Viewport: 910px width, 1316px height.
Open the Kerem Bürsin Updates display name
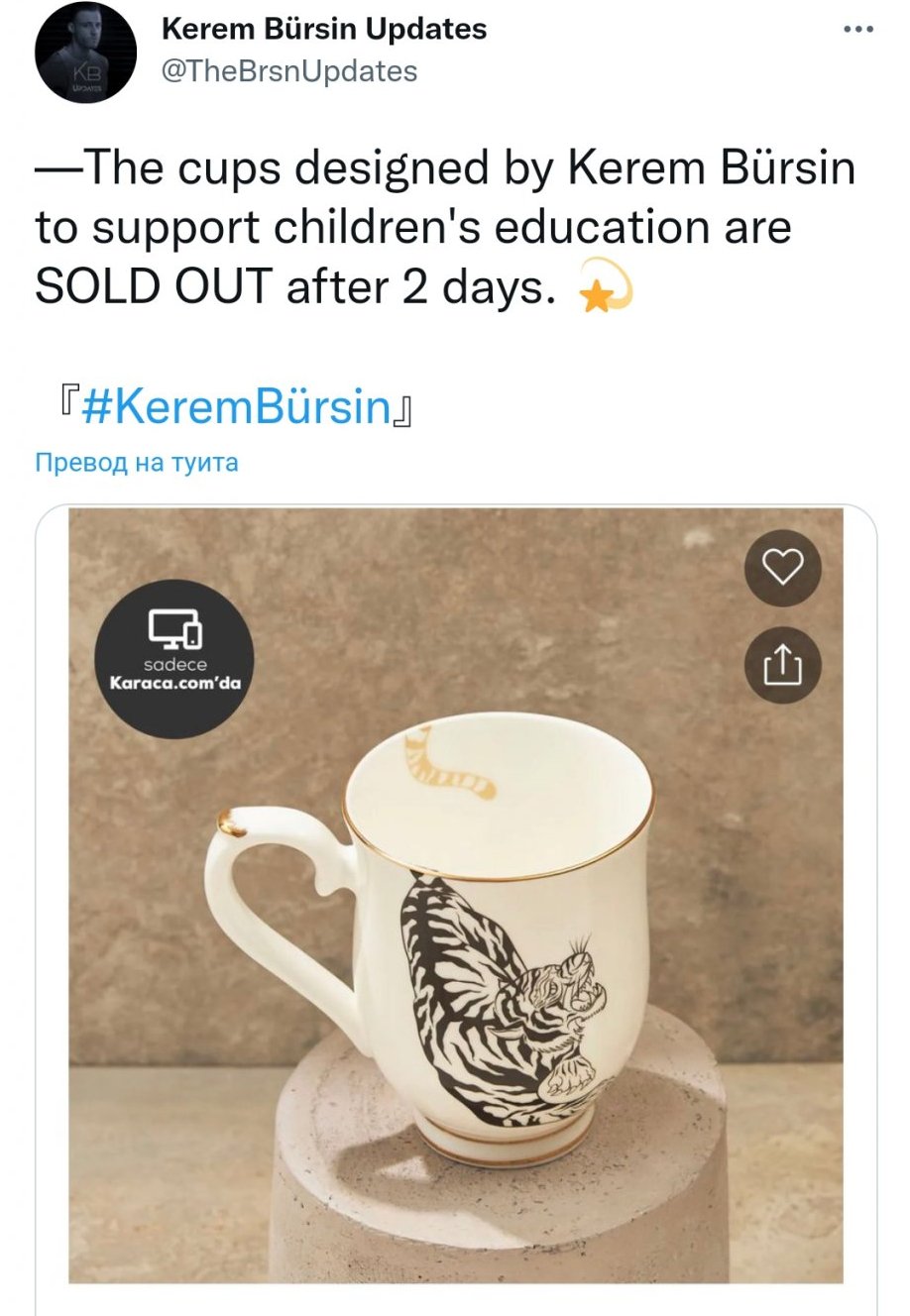323,30
